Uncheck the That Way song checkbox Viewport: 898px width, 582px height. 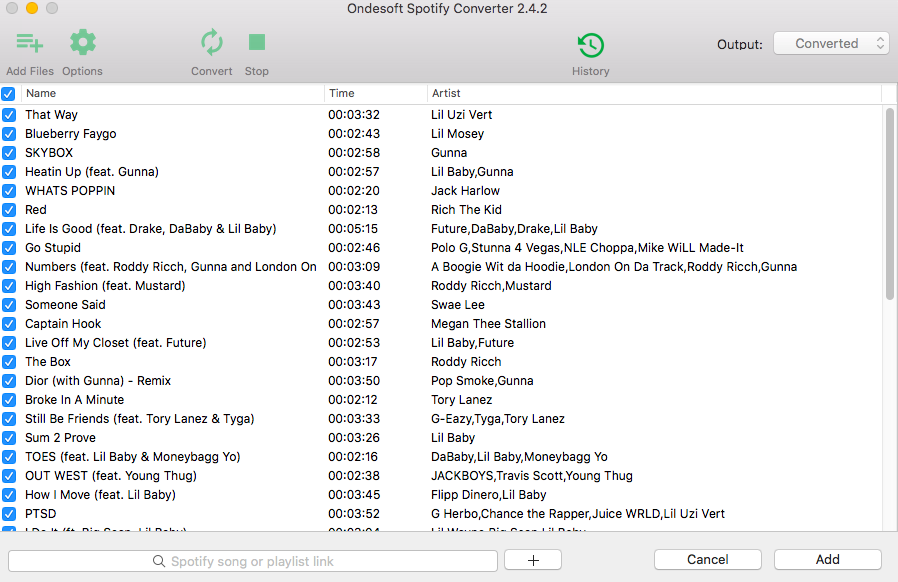click(x=9, y=115)
